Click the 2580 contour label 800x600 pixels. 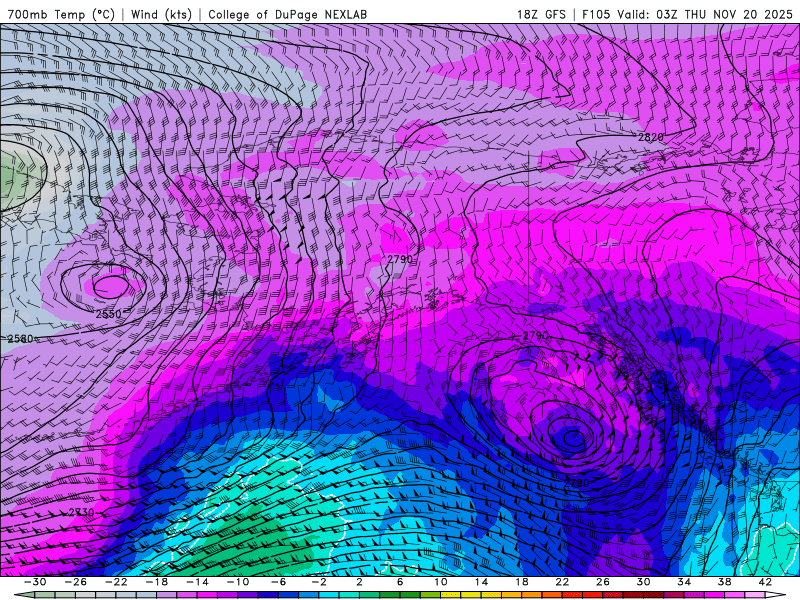tap(20, 338)
